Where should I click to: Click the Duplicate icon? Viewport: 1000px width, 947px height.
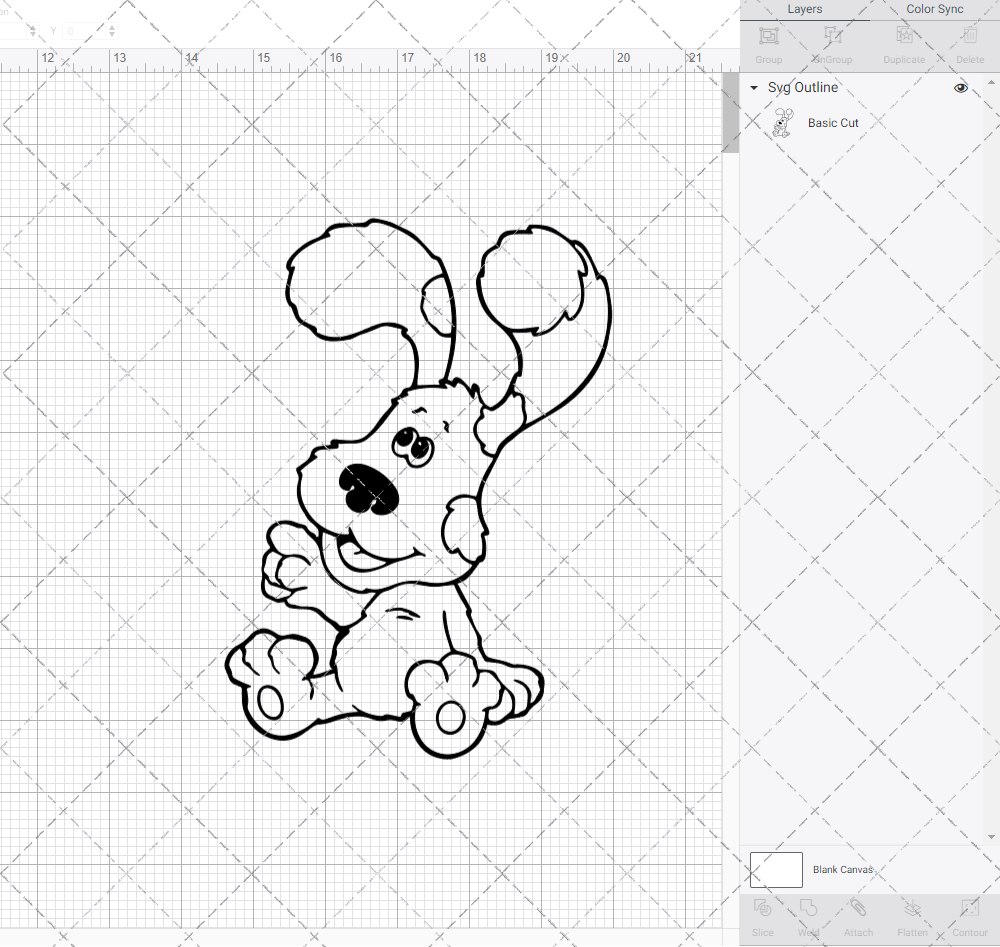[x=904, y=36]
